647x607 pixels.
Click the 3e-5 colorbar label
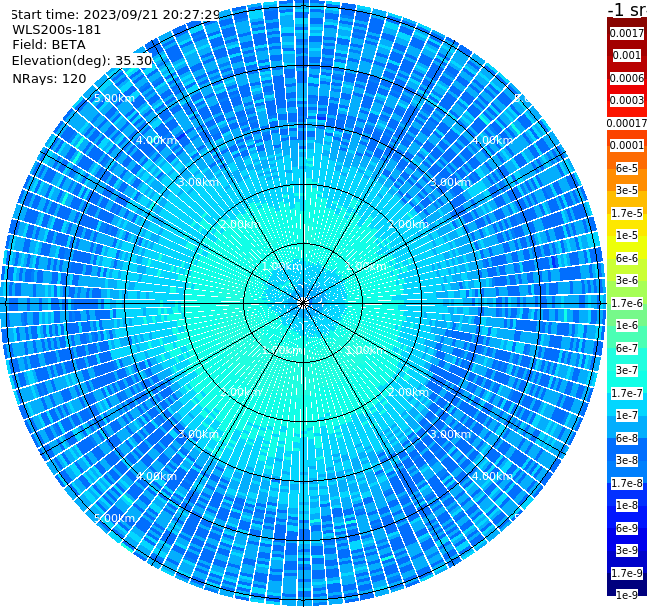click(627, 190)
